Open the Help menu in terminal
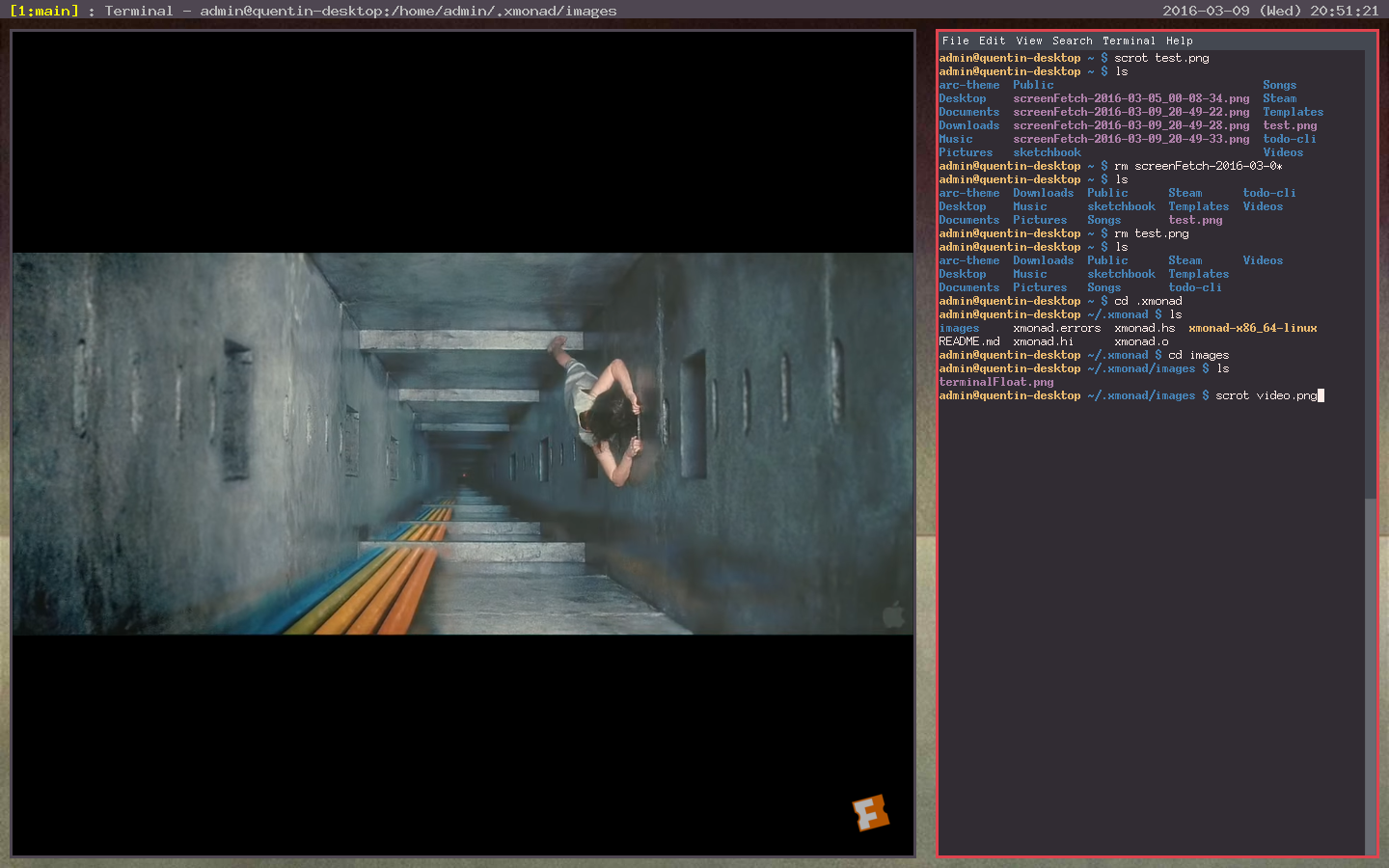Screen dimensions: 1389x868 1179,41
